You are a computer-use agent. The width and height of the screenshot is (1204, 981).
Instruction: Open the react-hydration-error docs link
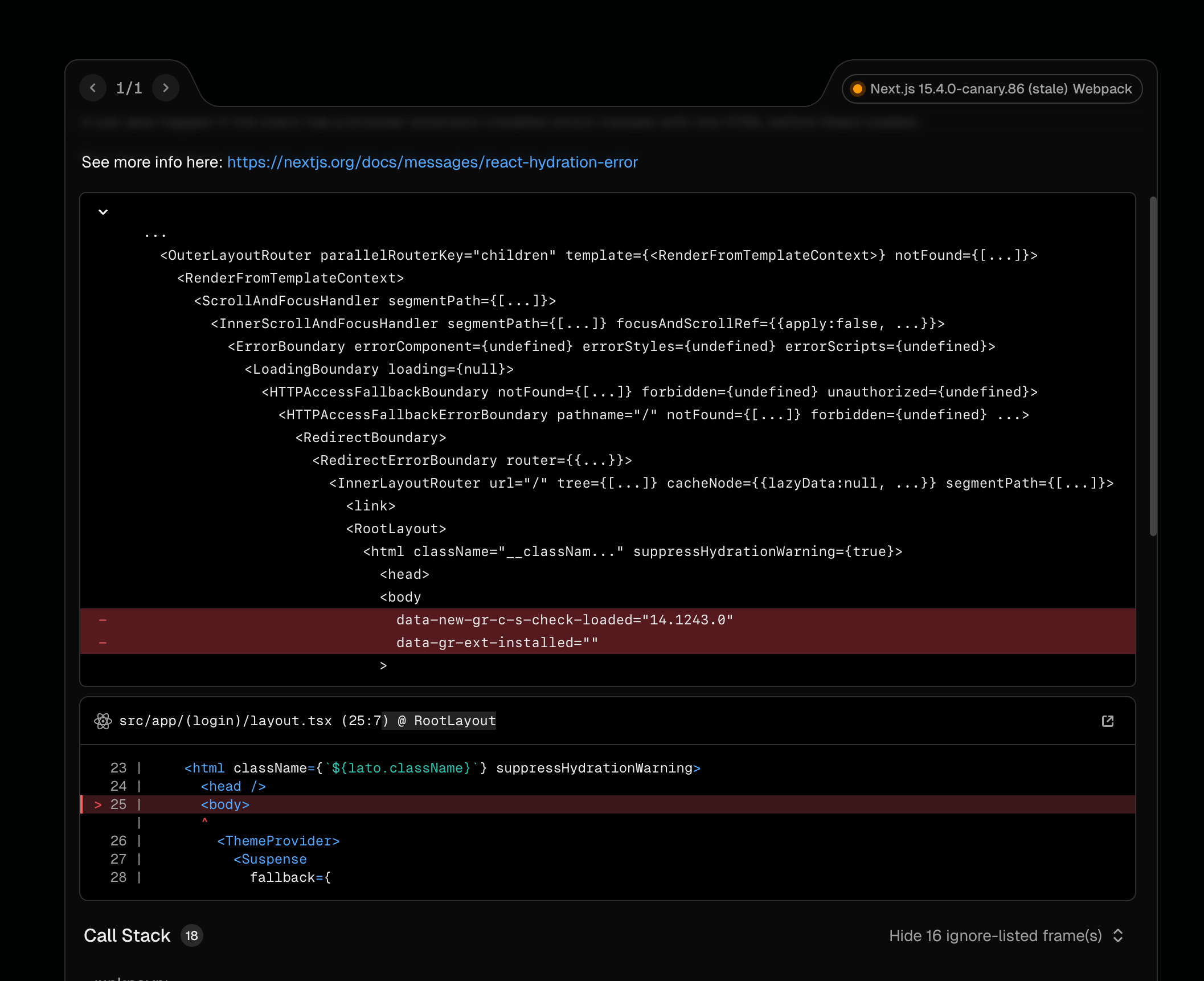coord(432,162)
